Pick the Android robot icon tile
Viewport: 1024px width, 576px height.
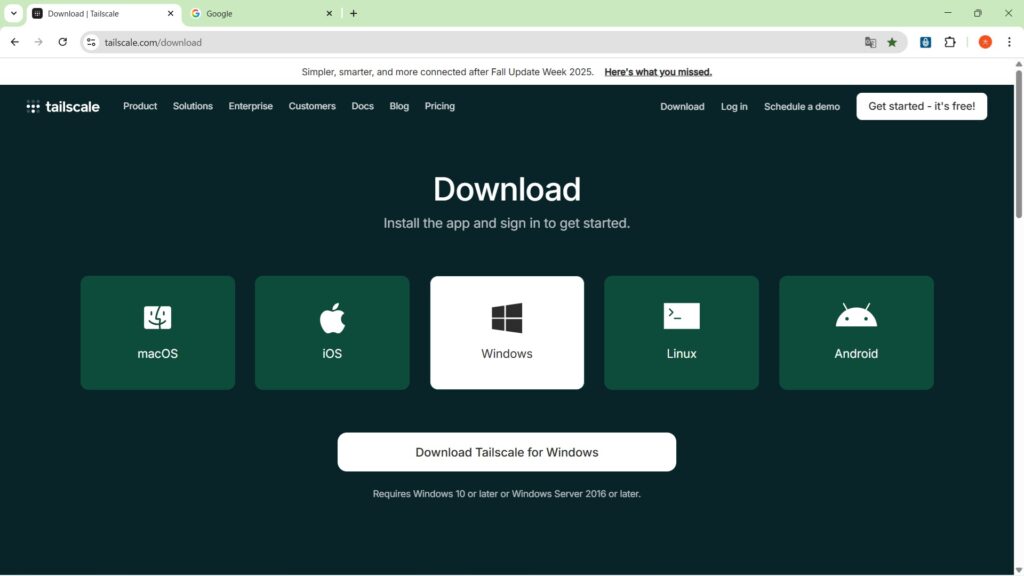point(856,332)
